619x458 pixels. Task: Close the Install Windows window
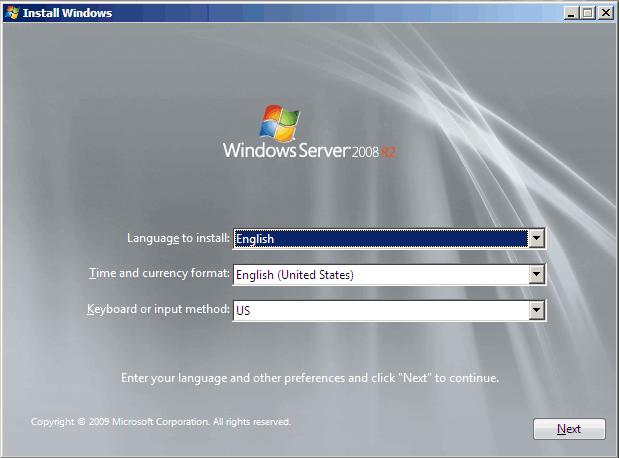click(606, 13)
